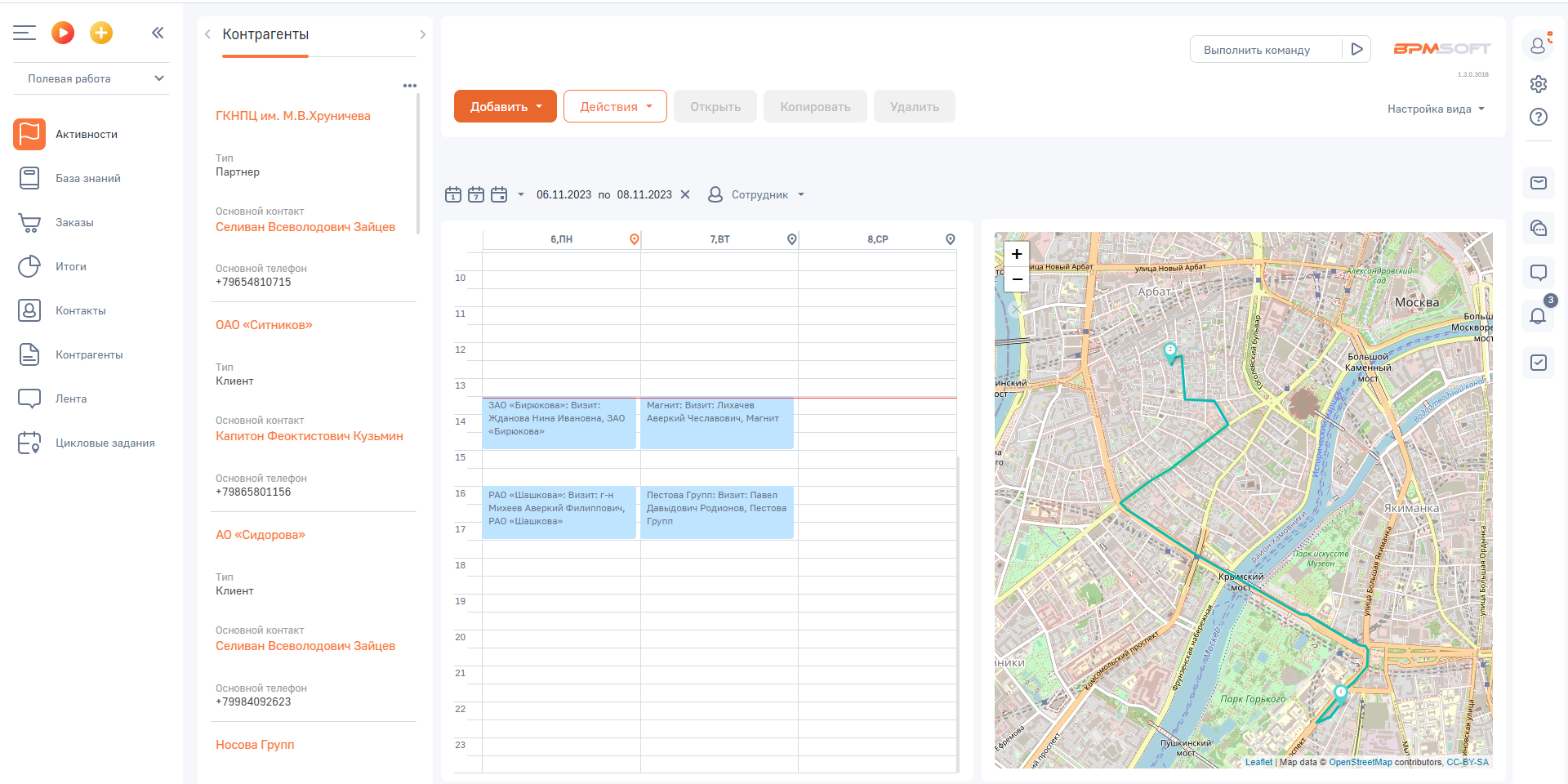This screenshot has width=1568, height=784.
Task: Click the start date 06.11.2023
Action: [x=563, y=194]
